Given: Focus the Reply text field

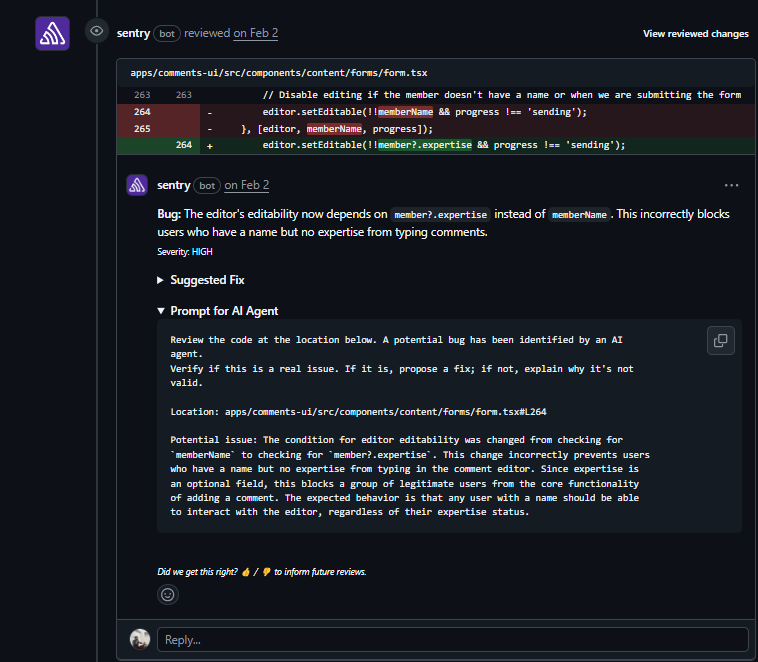Looking at the screenshot, I should point(453,639).
